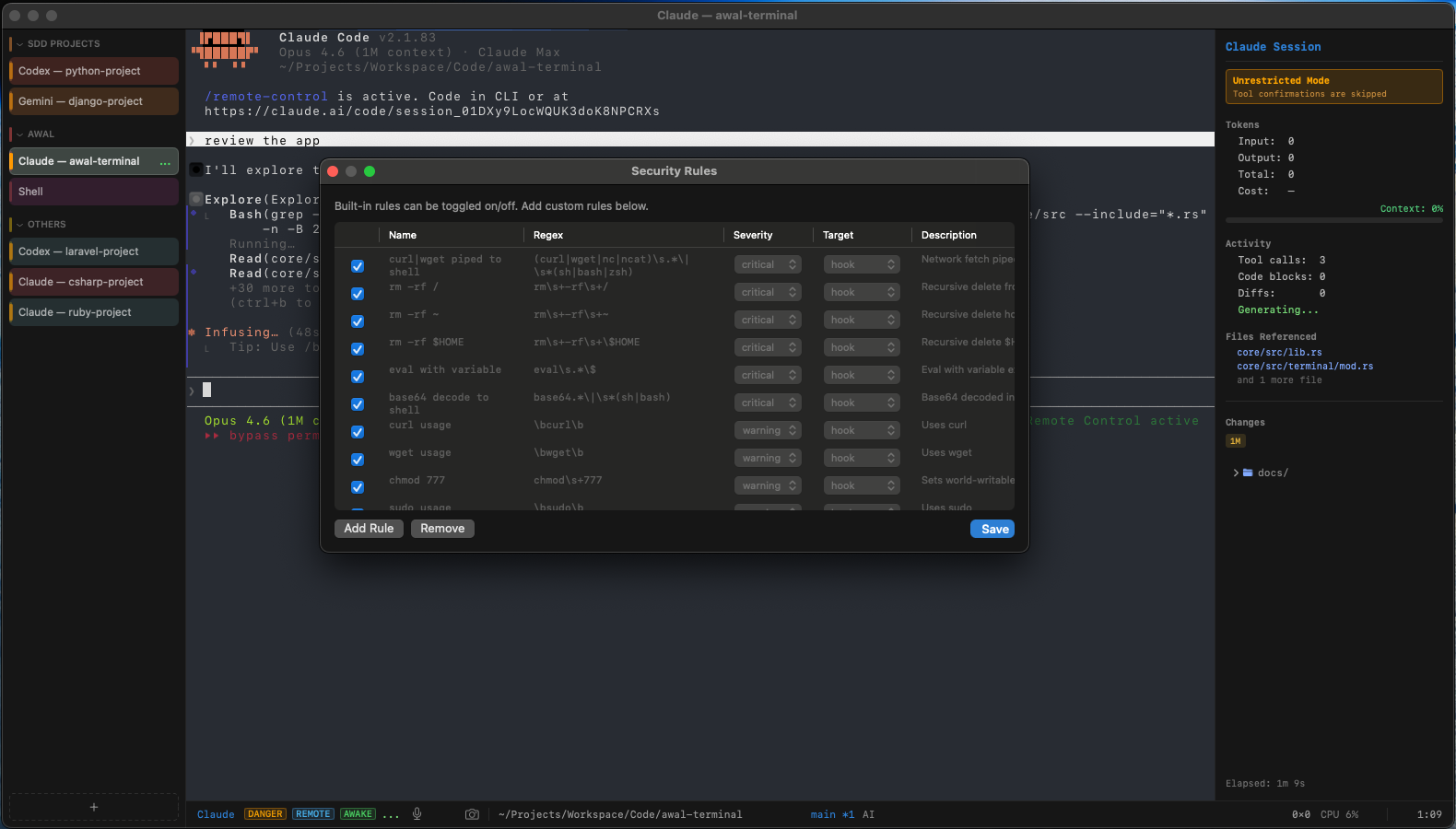Open core/src/lib.rs referenced file link

tap(1279, 353)
